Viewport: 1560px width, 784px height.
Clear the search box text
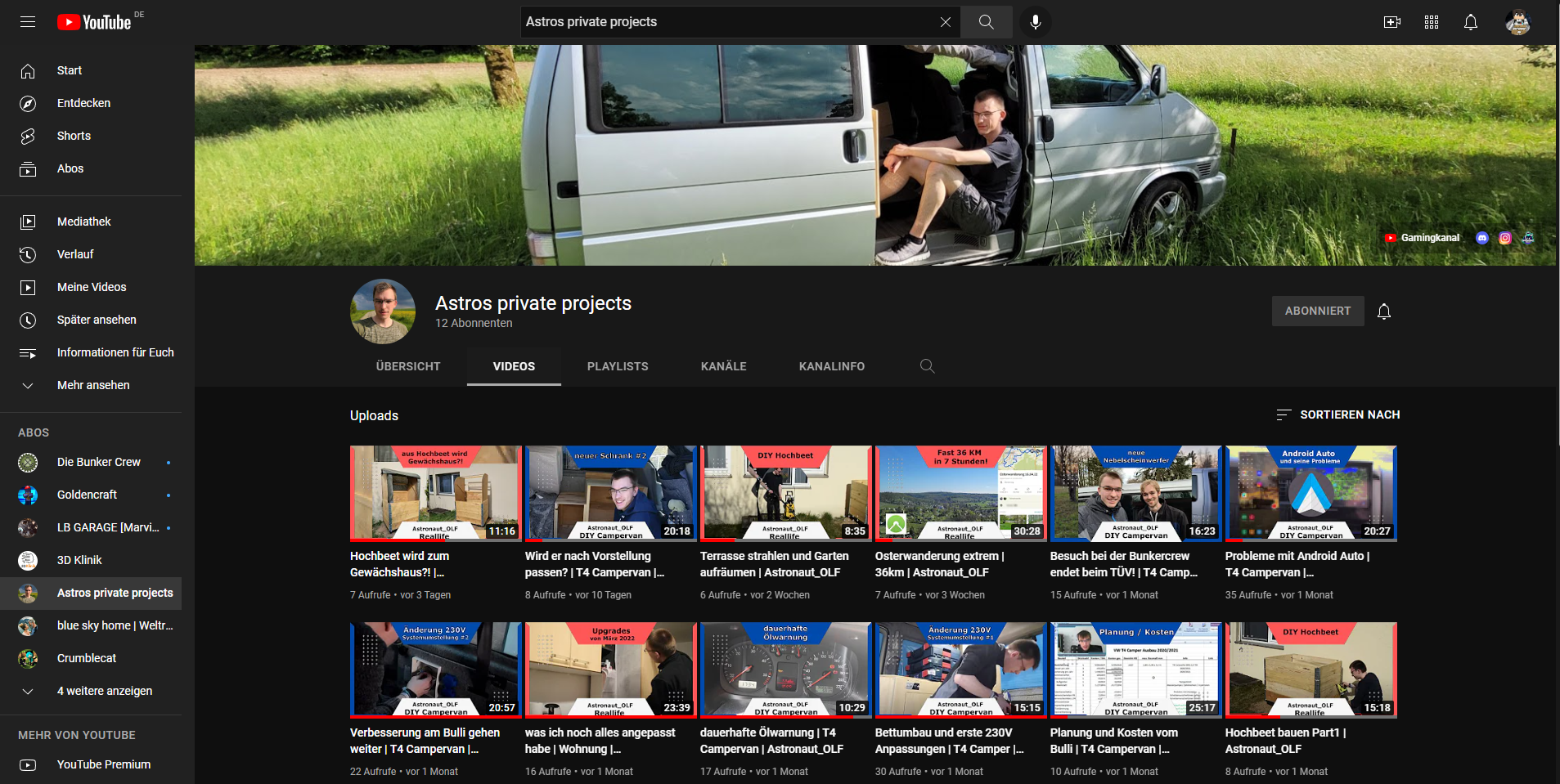tap(945, 22)
